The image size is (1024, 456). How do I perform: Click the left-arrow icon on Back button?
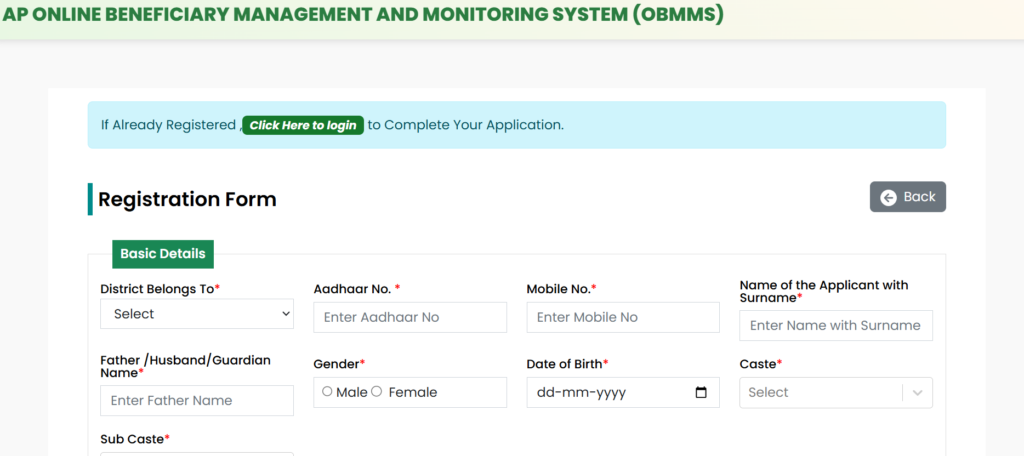click(888, 197)
